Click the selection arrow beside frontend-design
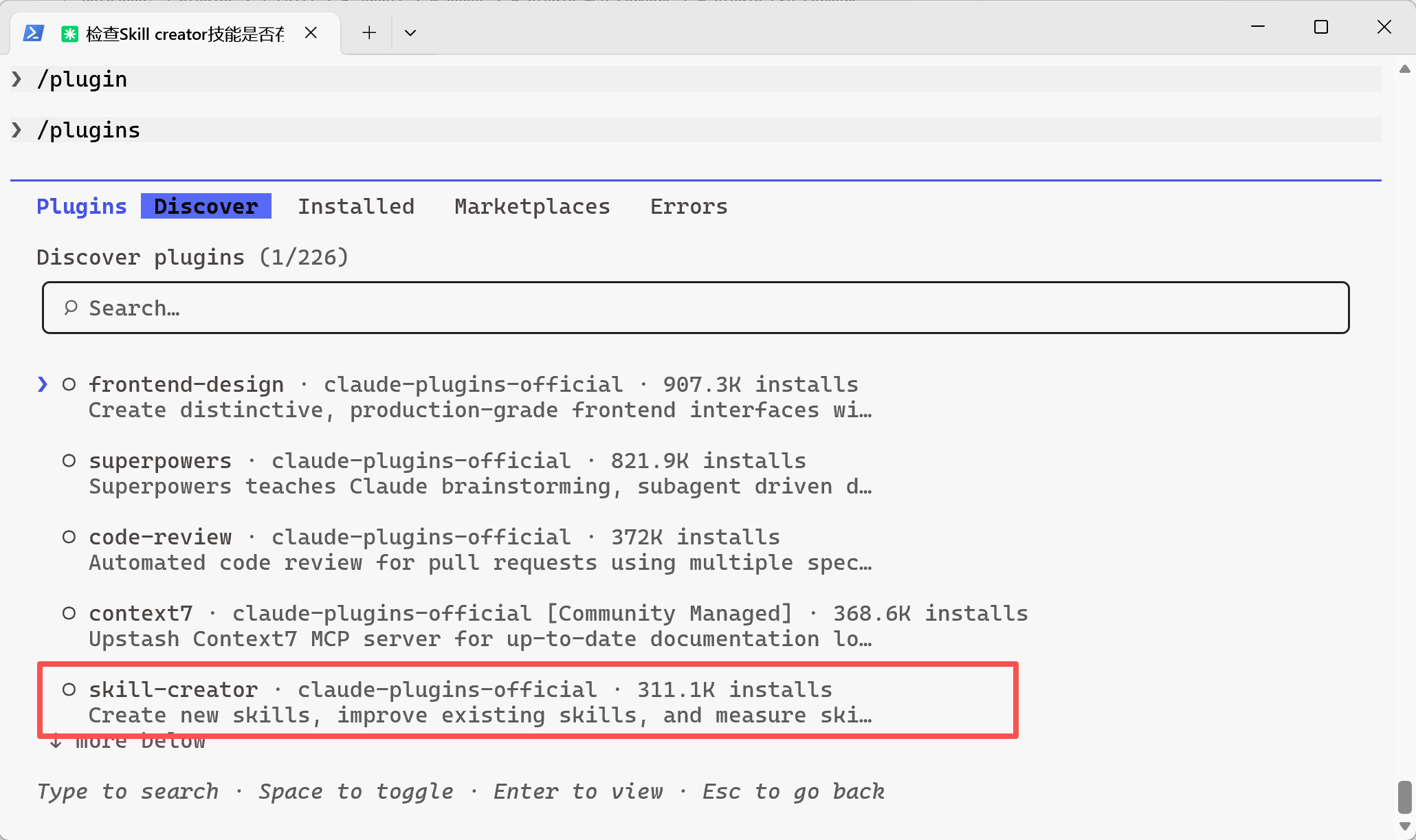1416x840 pixels. 43,384
